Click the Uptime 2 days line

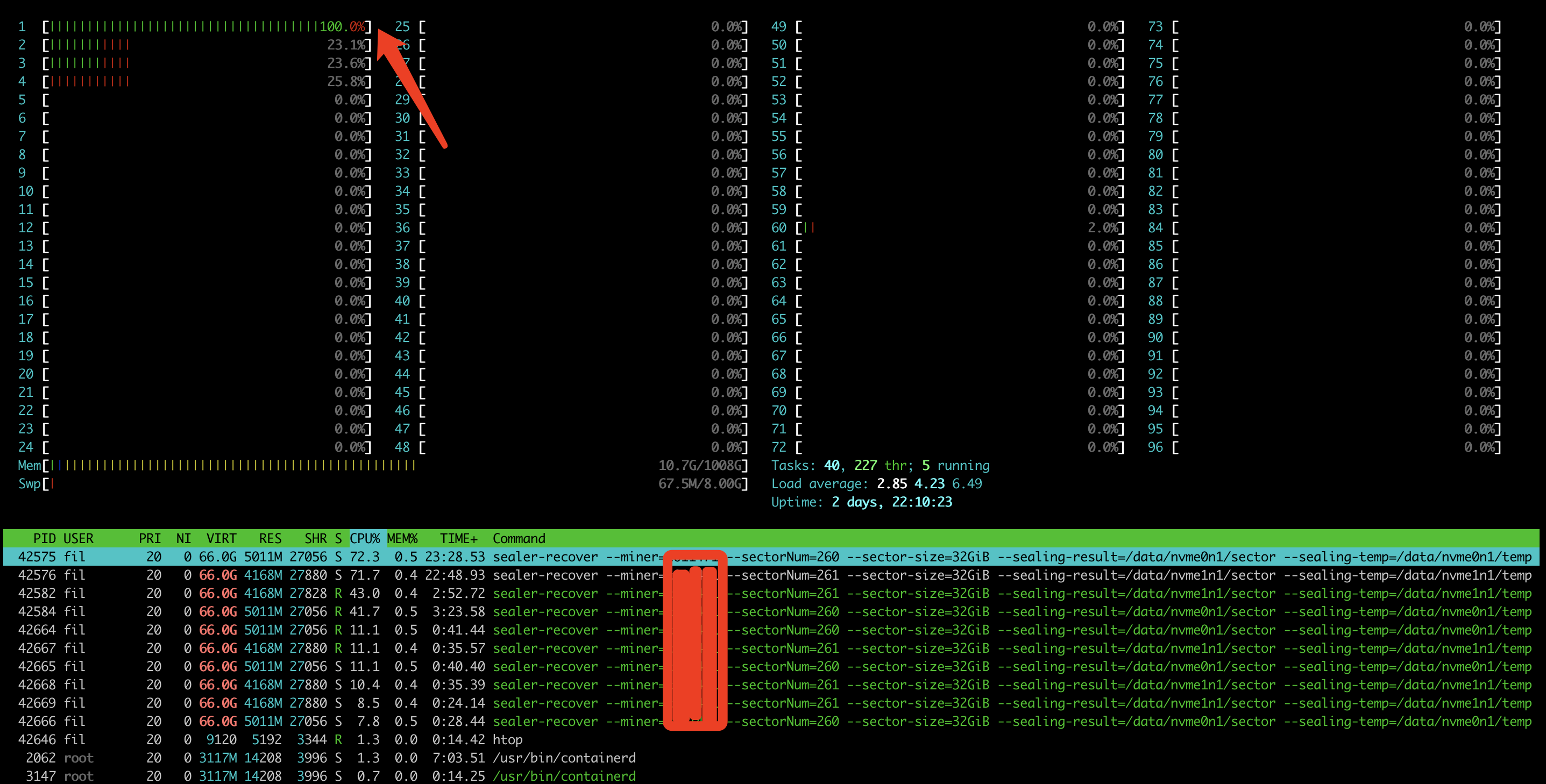point(861,502)
